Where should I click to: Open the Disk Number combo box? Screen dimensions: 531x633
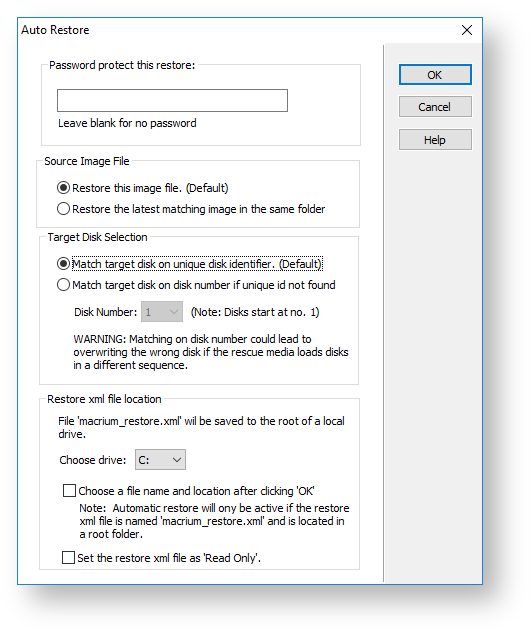click(x=162, y=312)
